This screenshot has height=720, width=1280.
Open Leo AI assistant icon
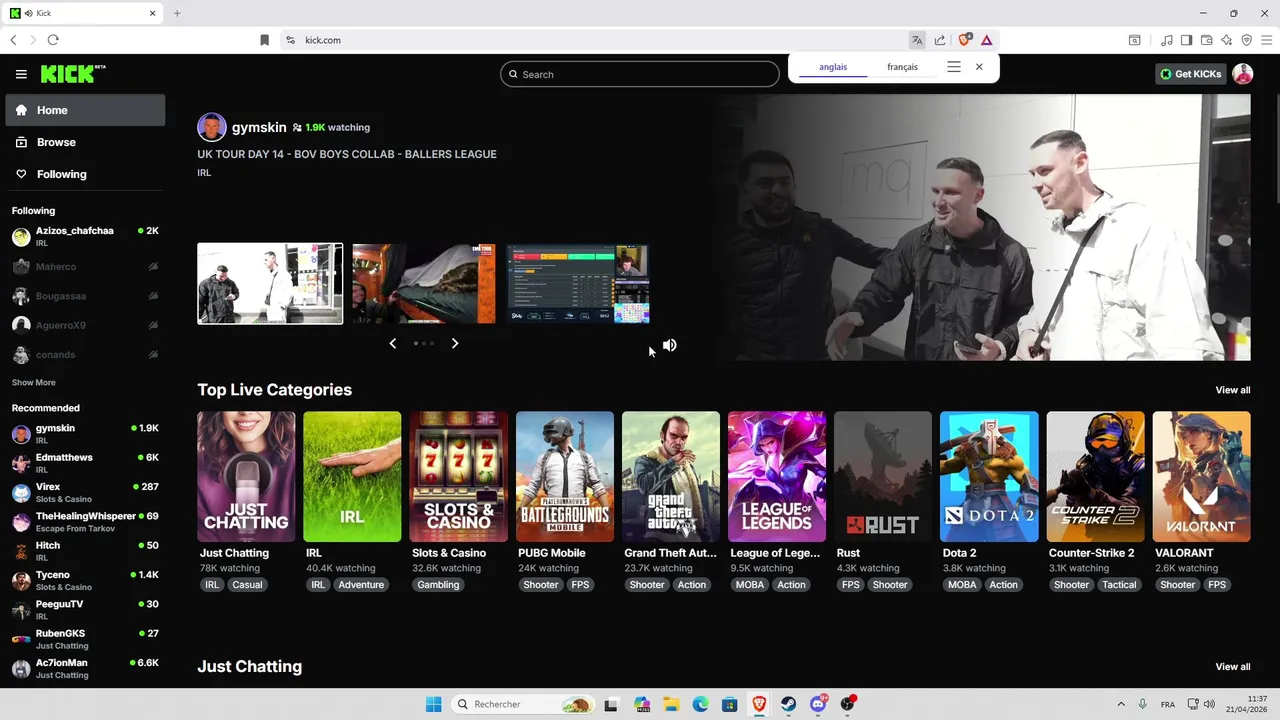point(1226,40)
